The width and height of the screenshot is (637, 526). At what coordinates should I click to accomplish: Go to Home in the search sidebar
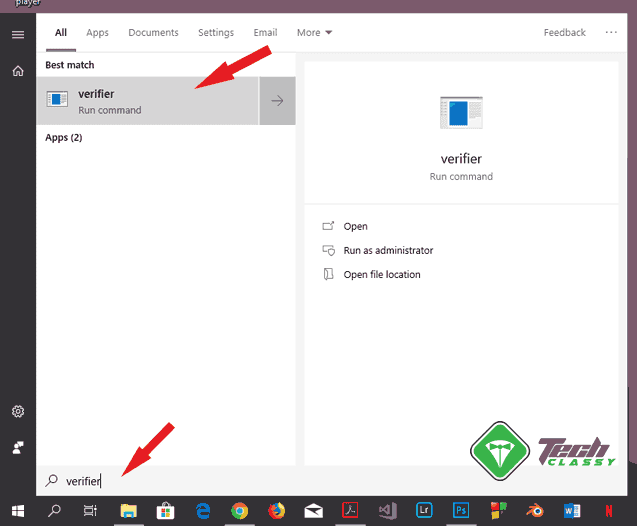[18, 71]
